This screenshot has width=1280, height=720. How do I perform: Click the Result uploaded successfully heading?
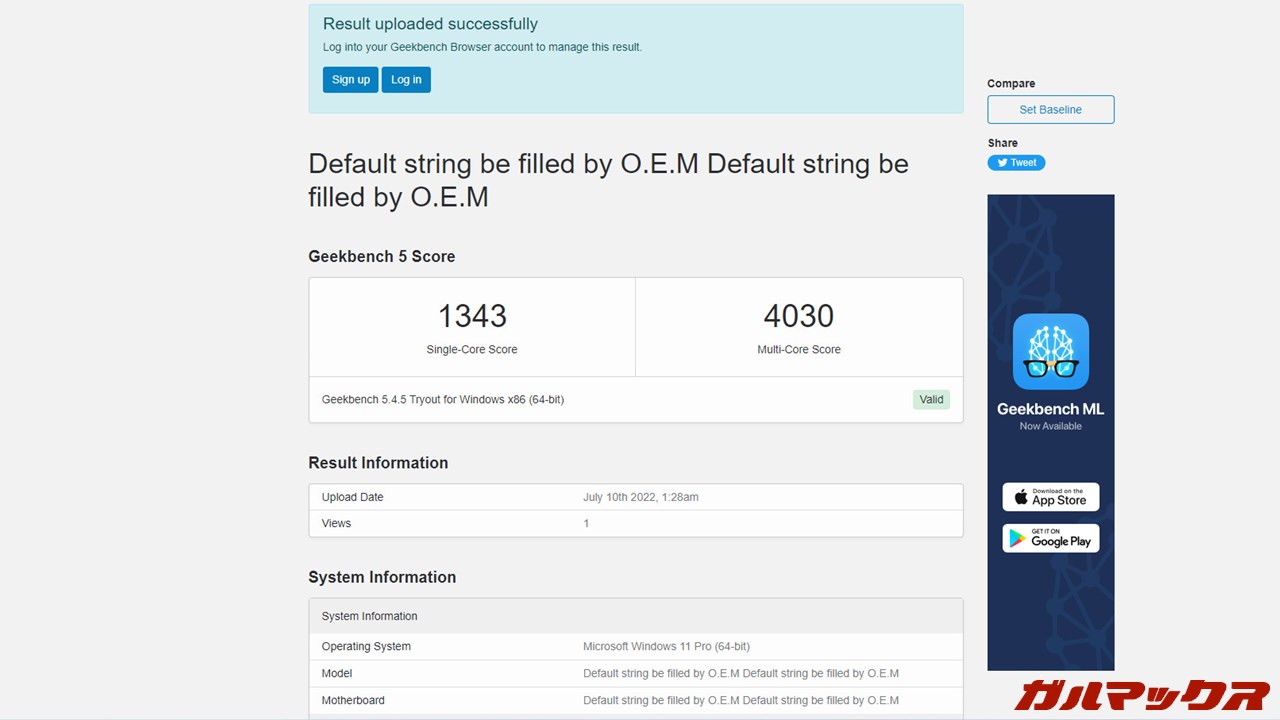430,24
